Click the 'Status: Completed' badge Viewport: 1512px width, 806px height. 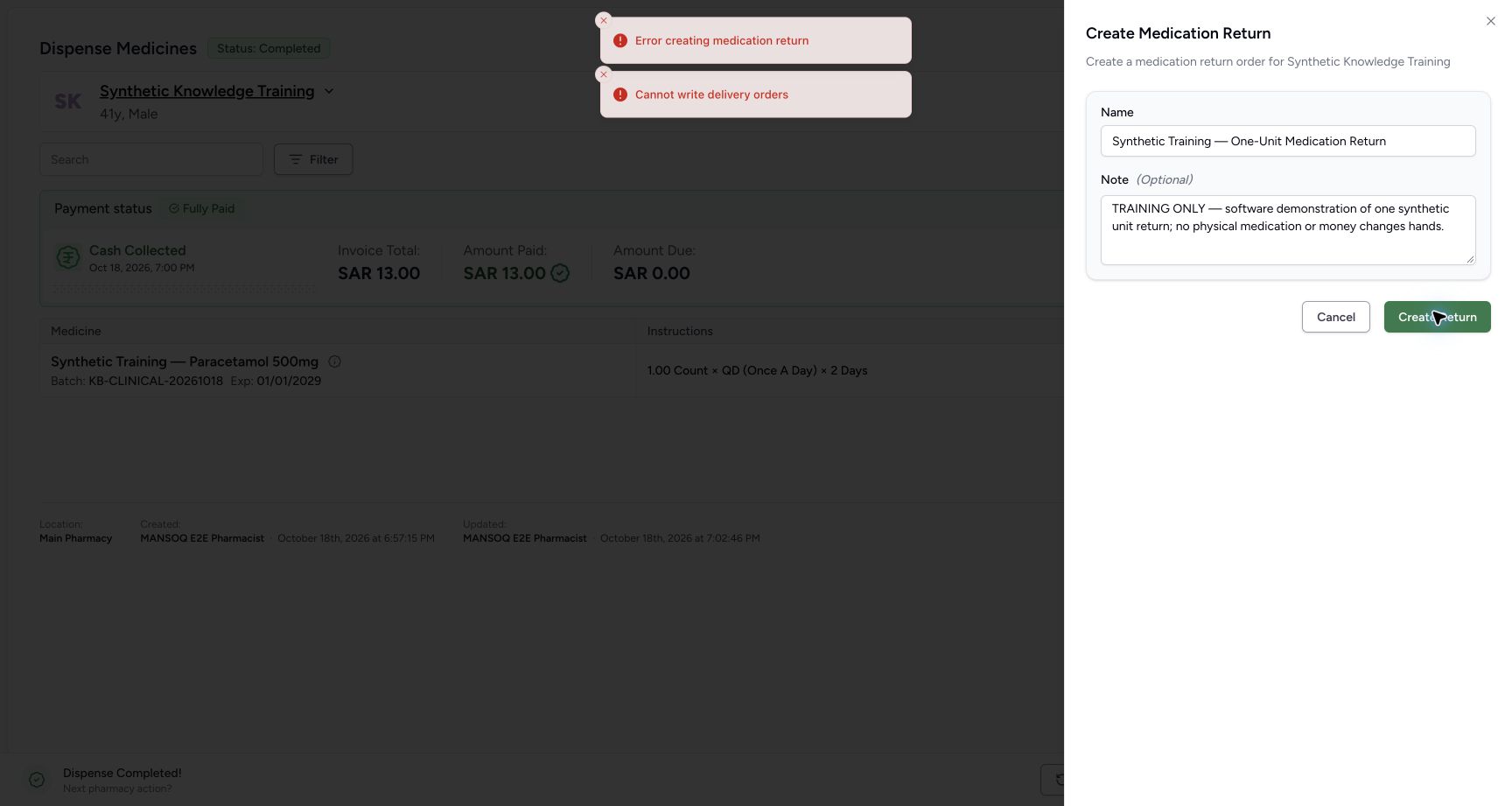[269, 48]
